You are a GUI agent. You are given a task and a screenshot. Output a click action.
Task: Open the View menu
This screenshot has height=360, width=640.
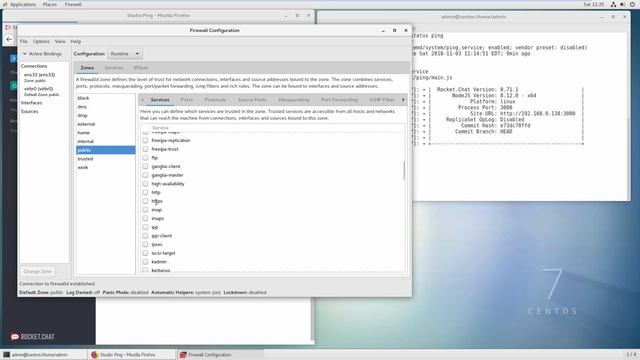click(x=60, y=41)
